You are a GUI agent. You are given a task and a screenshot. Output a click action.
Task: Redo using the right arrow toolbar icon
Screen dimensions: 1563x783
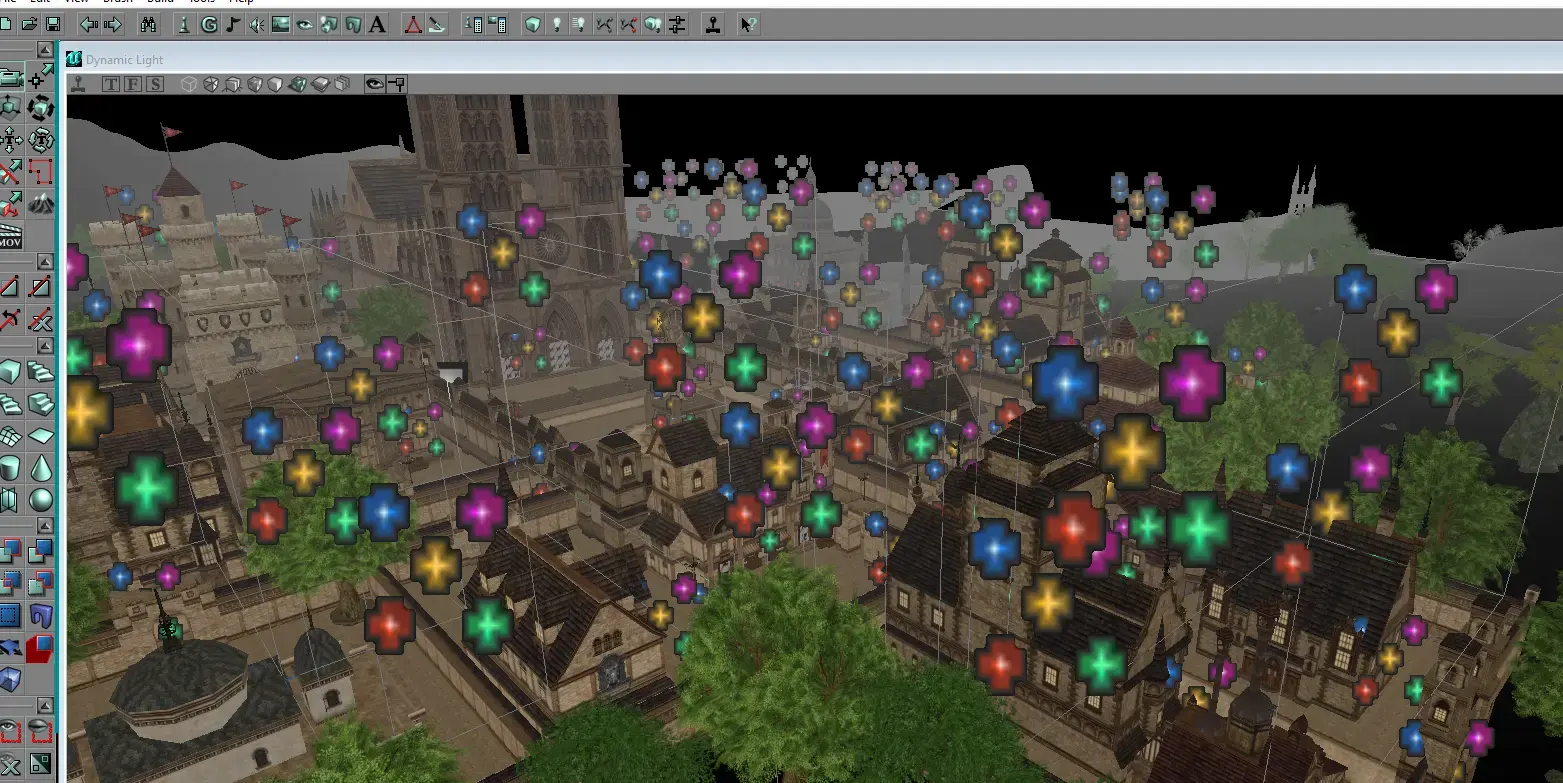pyautogui.click(x=113, y=23)
